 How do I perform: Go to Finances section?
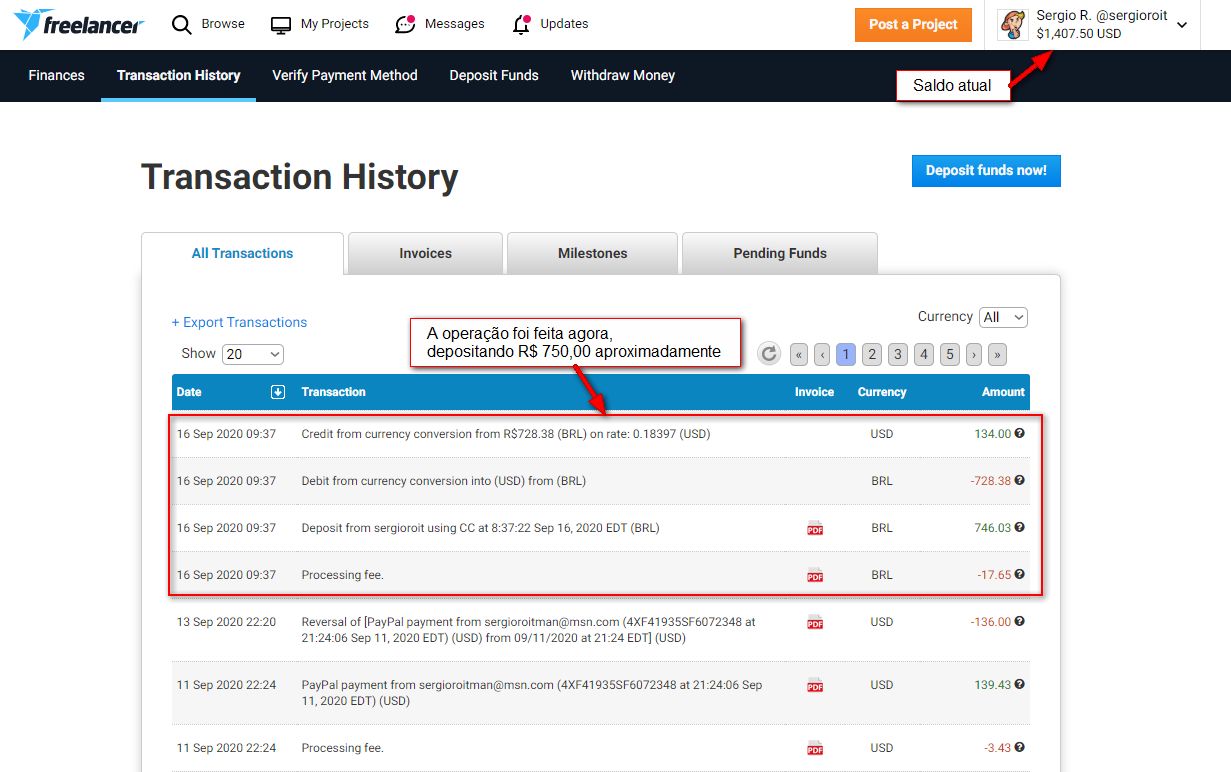[x=56, y=76]
